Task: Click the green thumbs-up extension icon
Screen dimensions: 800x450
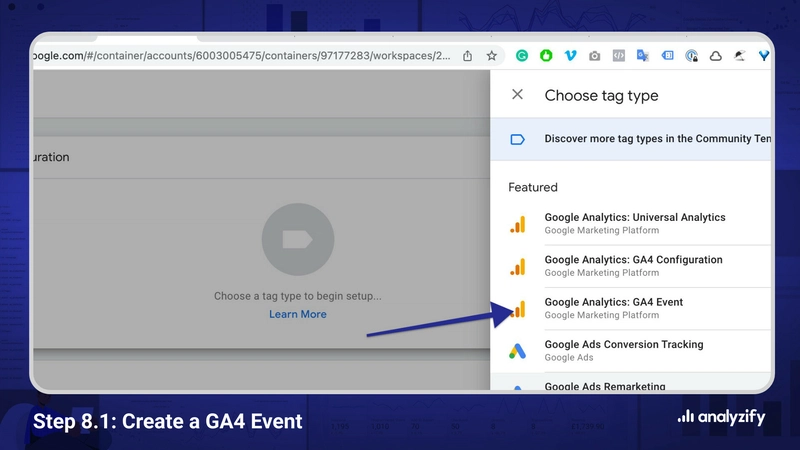Action: pos(546,56)
